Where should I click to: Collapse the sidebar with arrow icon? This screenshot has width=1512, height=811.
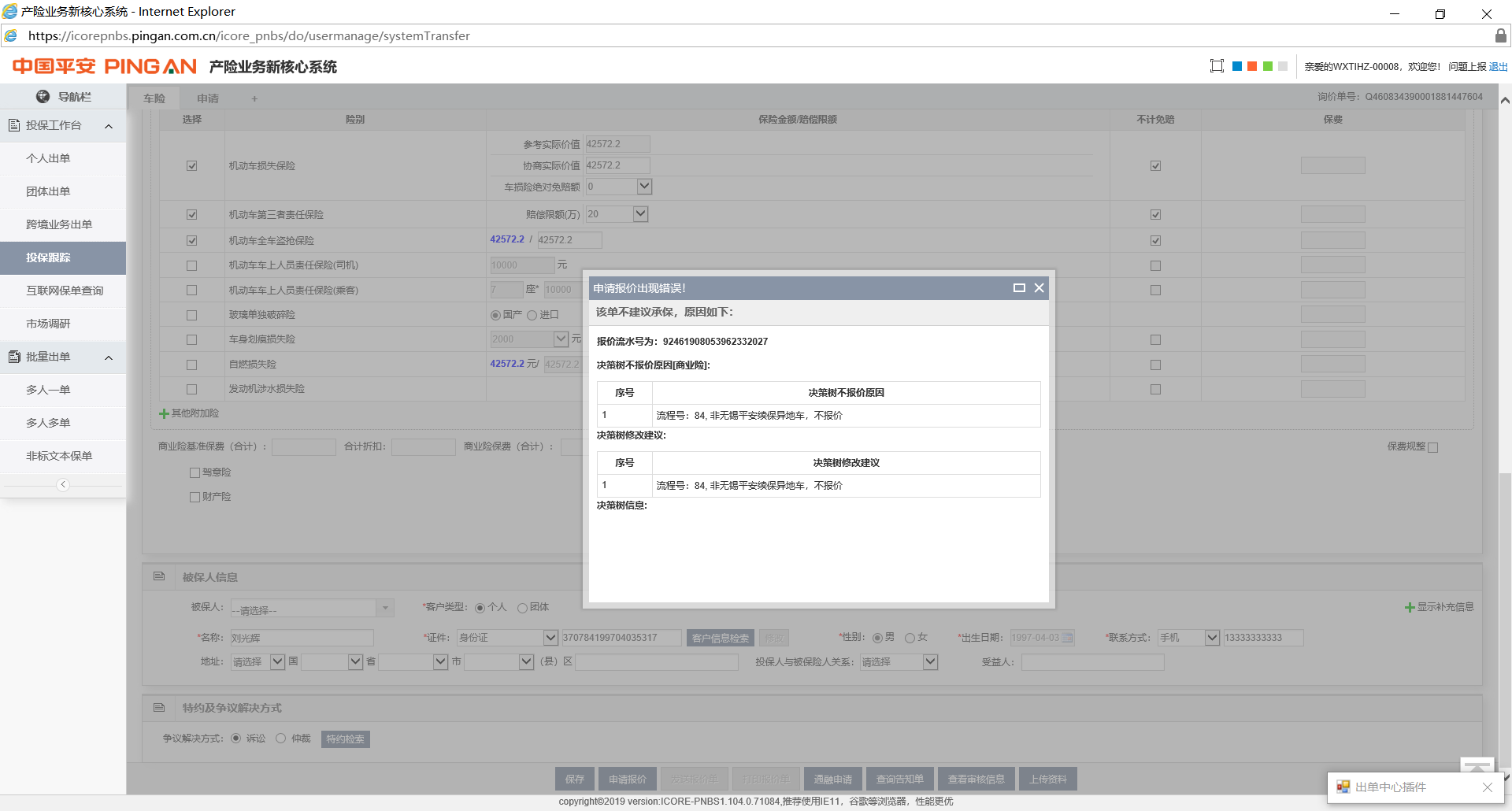click(63, 485)
